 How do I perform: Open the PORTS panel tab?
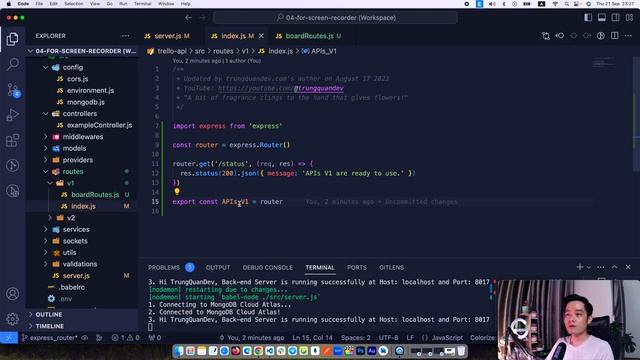(x=357, y=267)
